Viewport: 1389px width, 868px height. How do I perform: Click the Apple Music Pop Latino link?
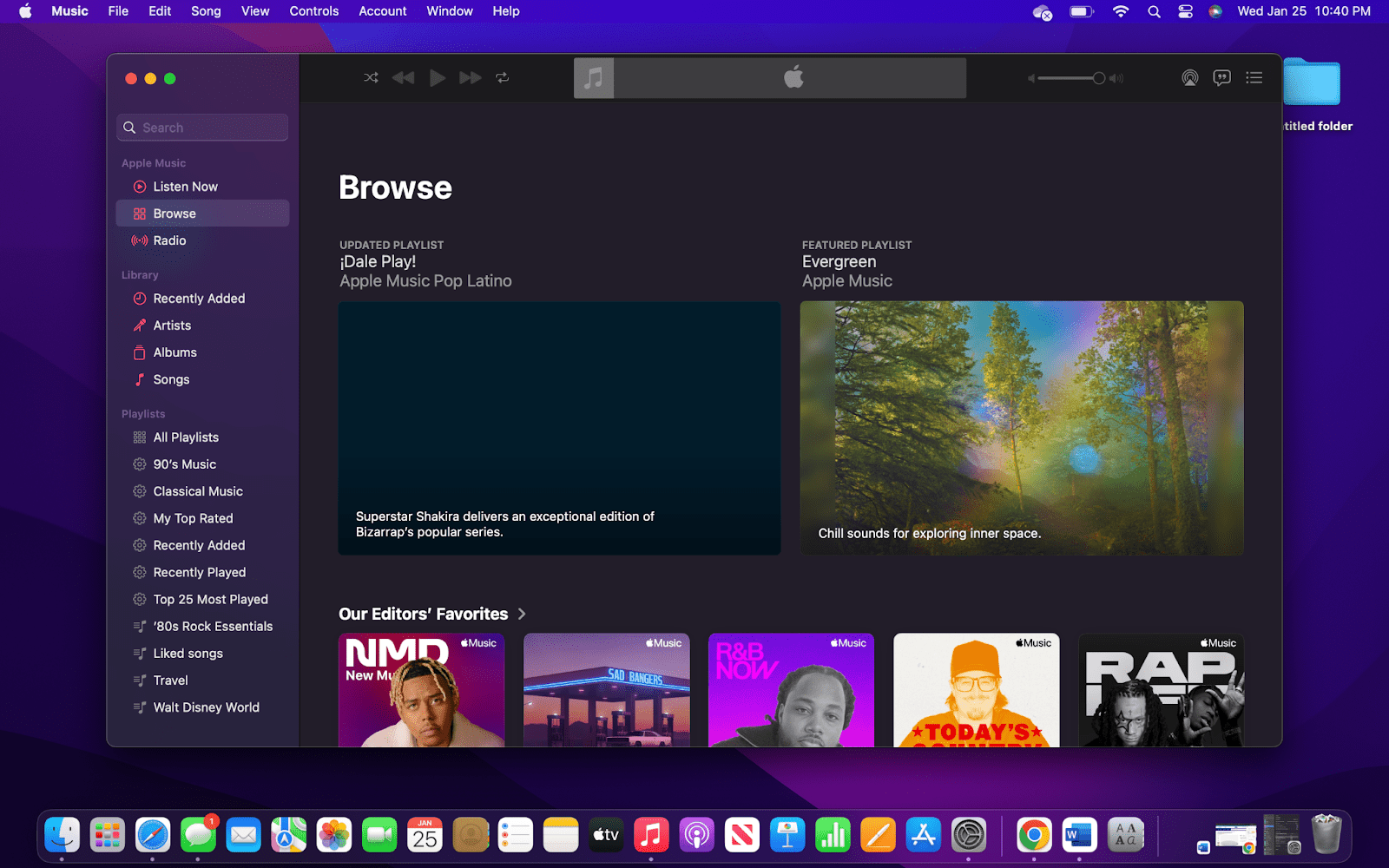[425, 280]
